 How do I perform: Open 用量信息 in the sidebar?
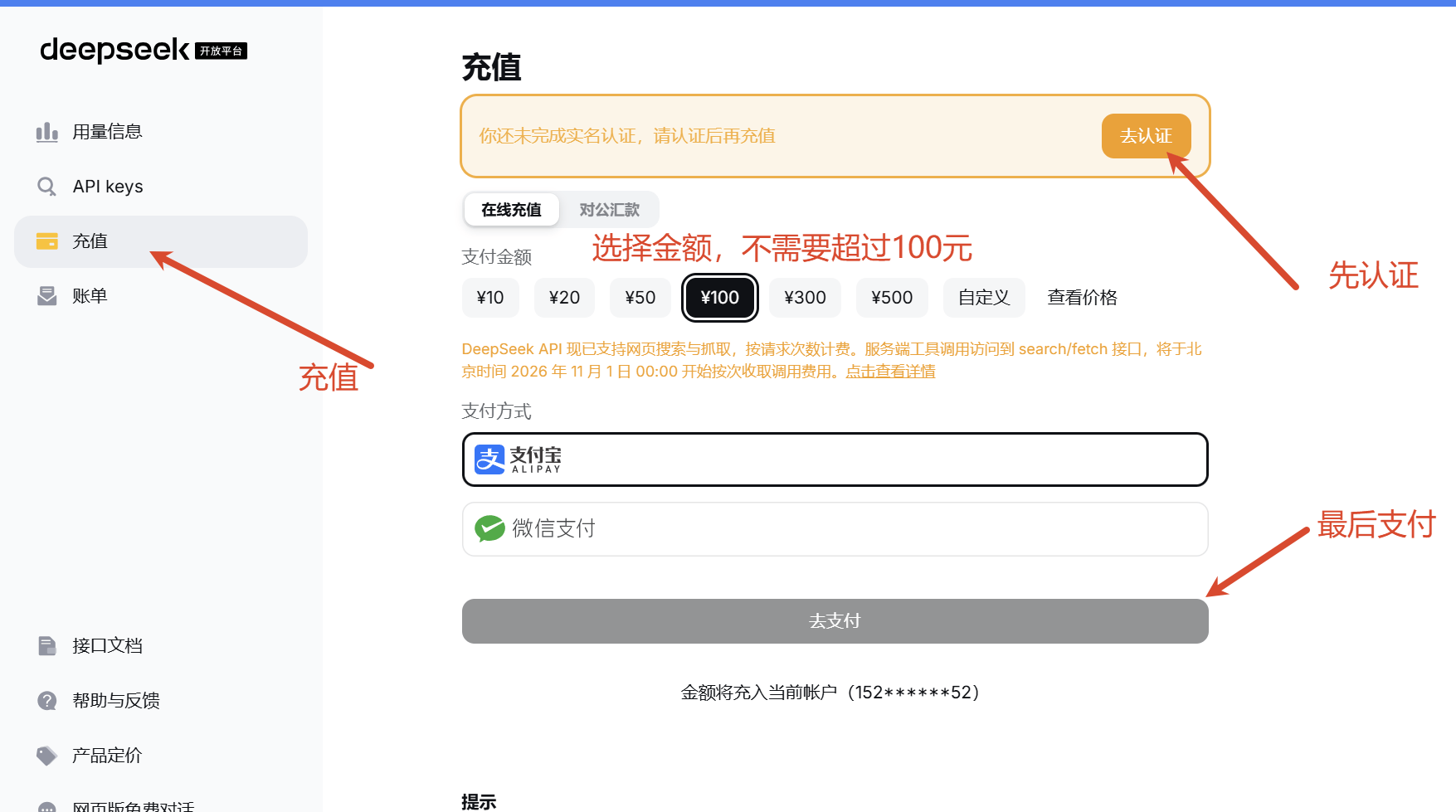(161, 132)
